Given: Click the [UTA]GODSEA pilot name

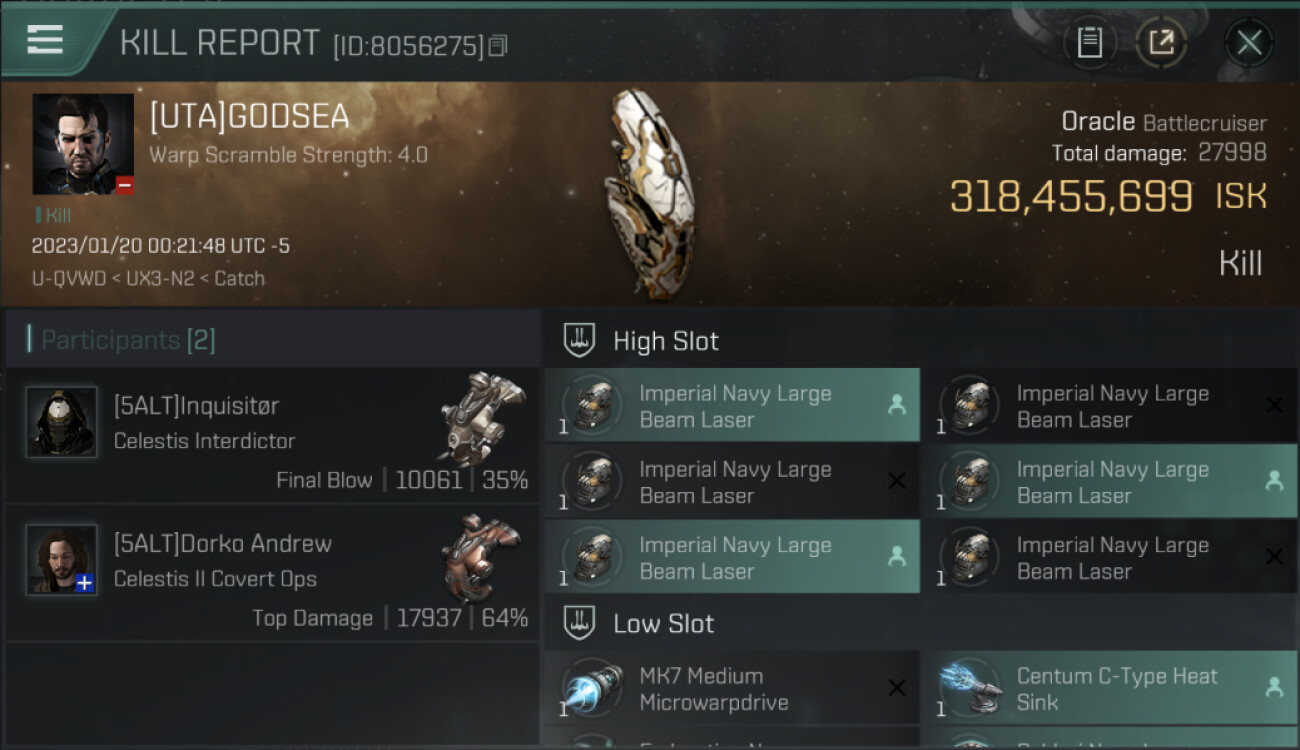Looking at the screenshot, I should (x=249, y=117).
